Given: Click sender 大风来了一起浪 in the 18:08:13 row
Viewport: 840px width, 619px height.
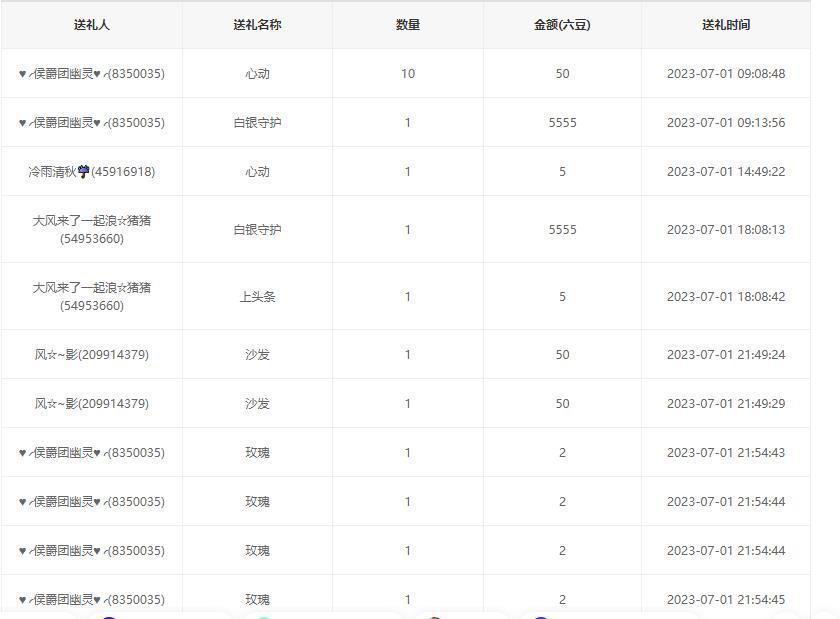Looking at the screenshot, I should [x=92, y=229].
